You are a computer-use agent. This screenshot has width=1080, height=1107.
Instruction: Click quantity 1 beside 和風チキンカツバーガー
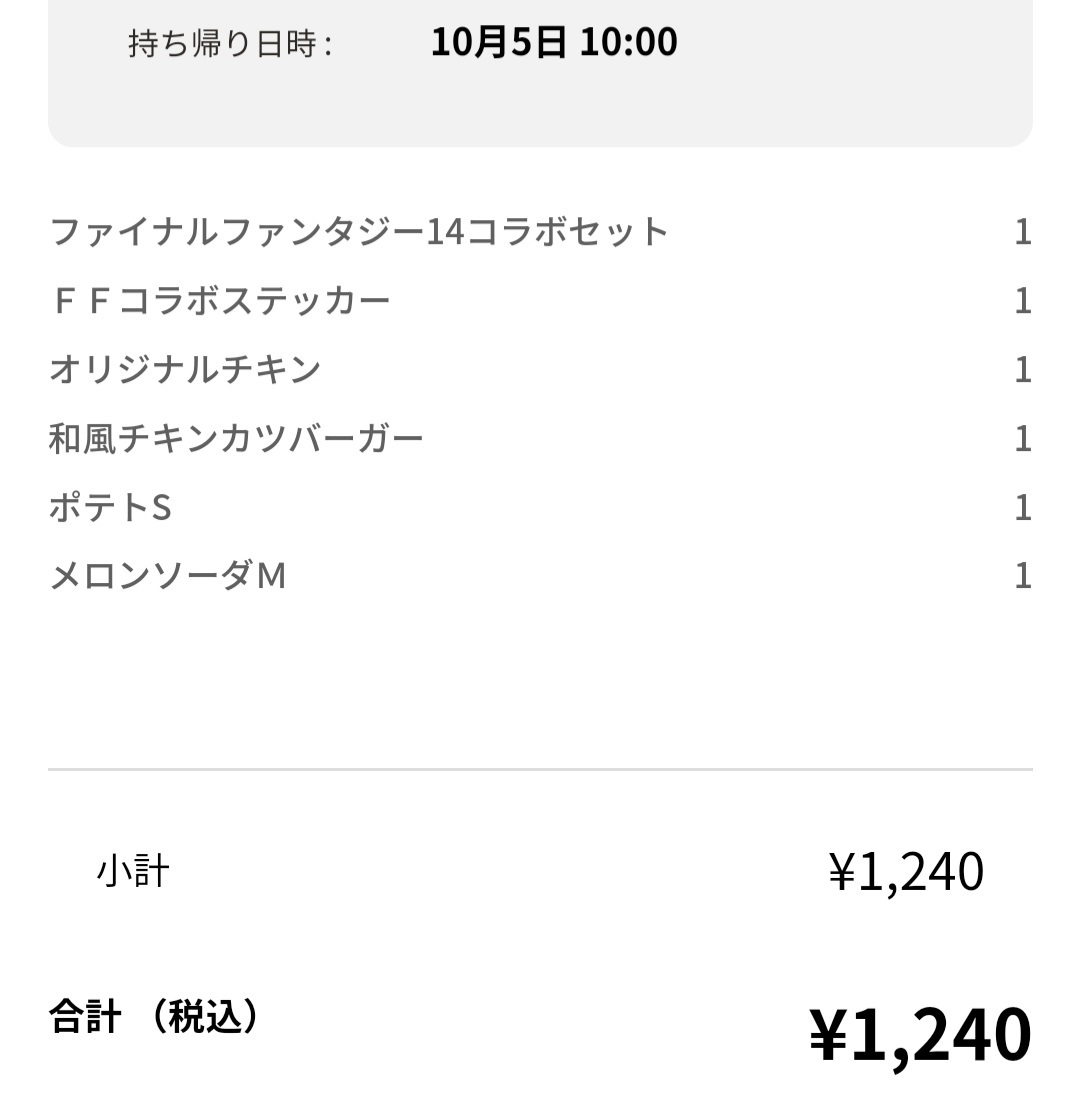(x=1023, y=439)
